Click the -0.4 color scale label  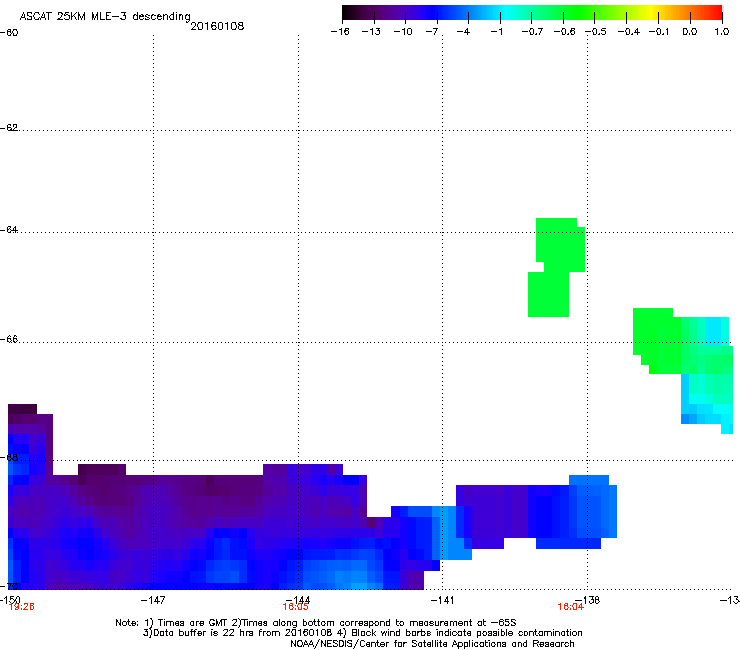tap(629, 32)
